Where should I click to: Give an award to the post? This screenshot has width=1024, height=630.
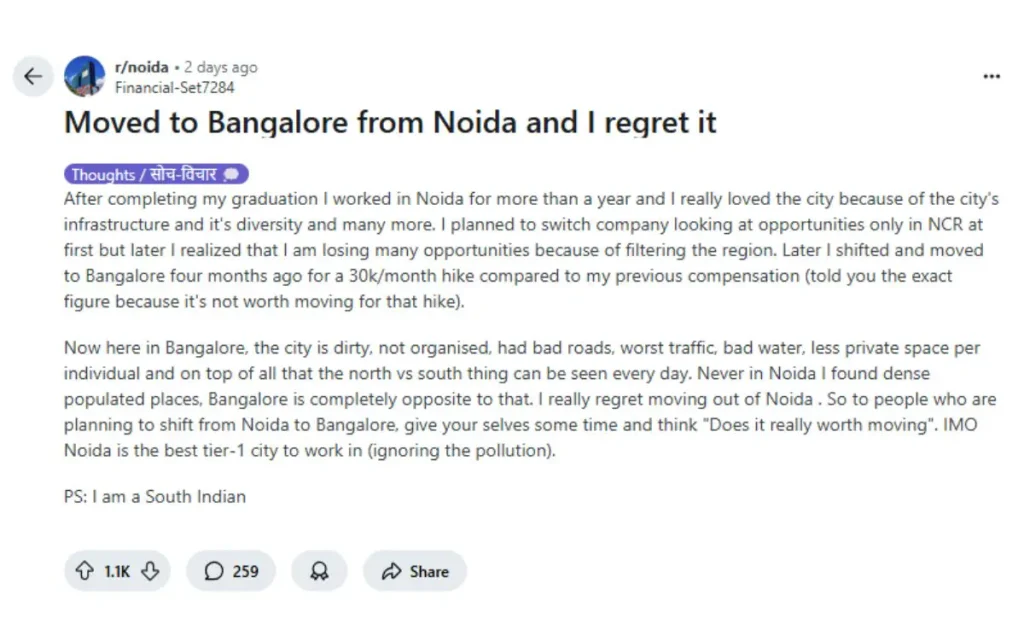[319, 571]
